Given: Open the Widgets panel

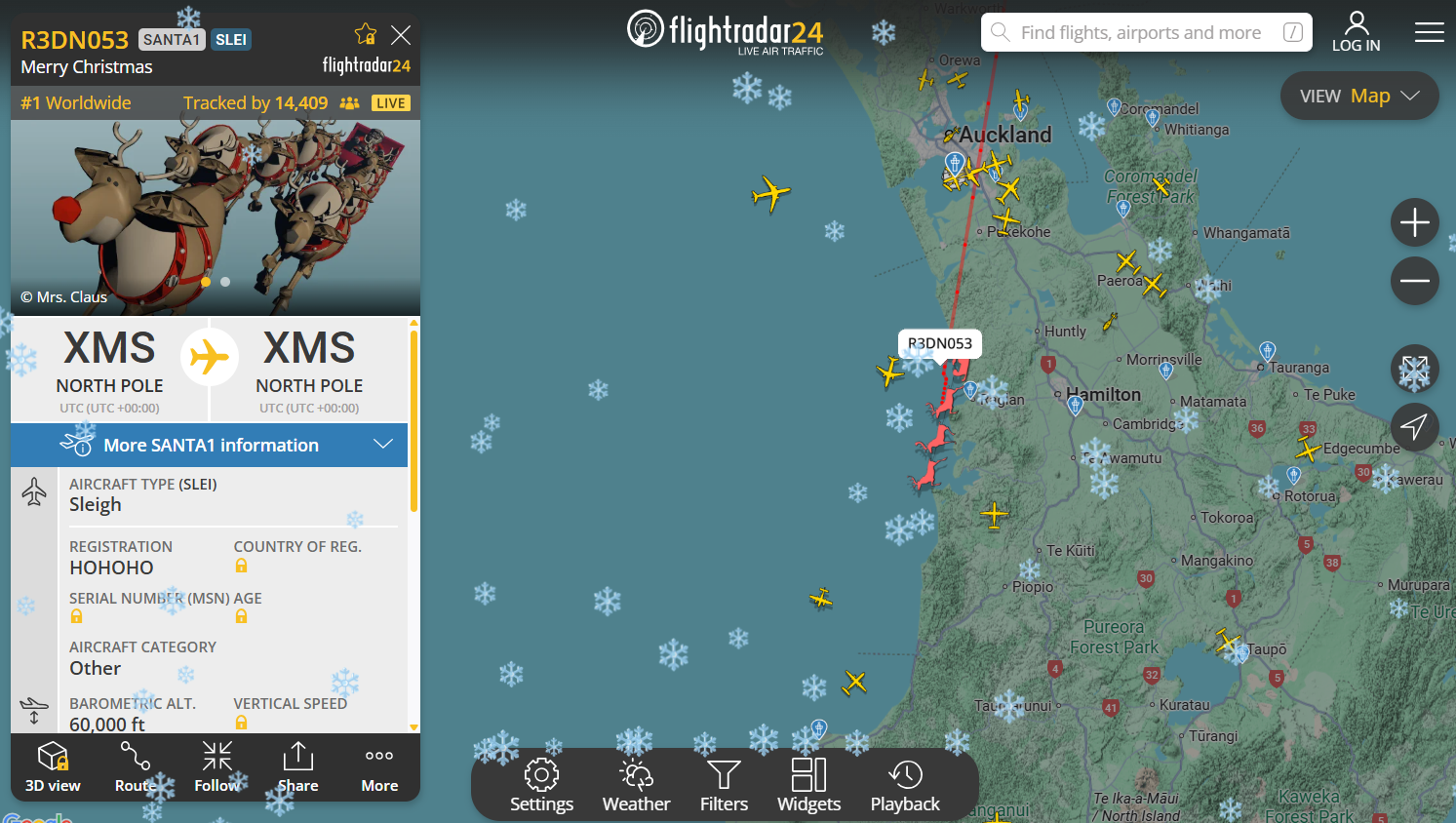Looking at the screenshot, I should pos(808,785).
